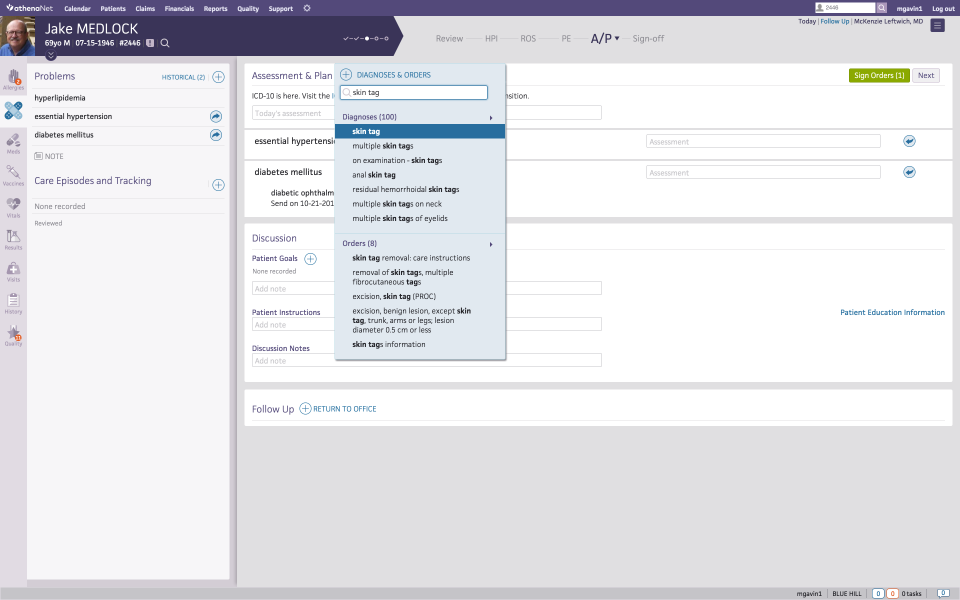Click the chat bubble icon in status bar

tap(943, 593)
